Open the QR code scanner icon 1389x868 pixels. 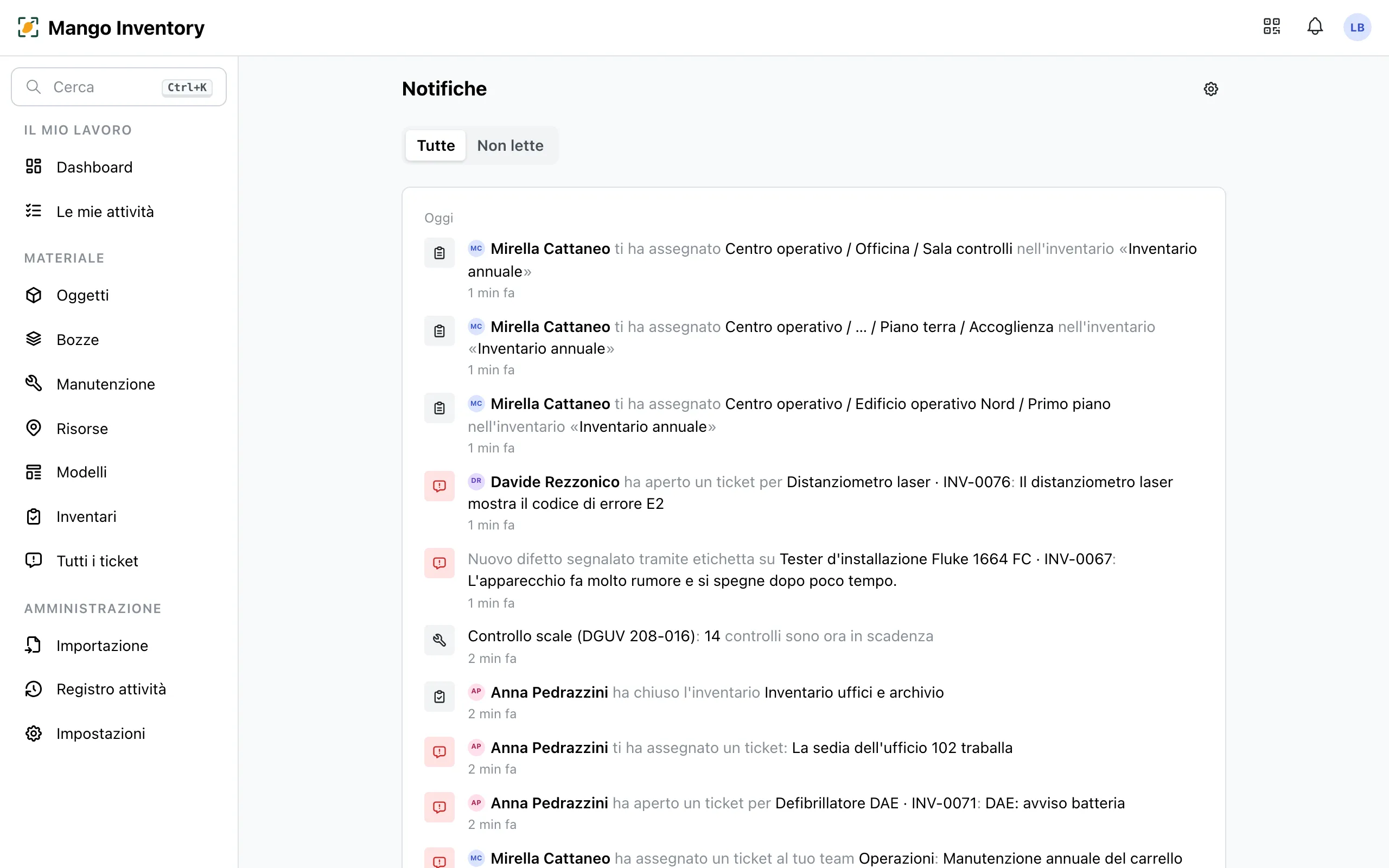[1271, 27]
